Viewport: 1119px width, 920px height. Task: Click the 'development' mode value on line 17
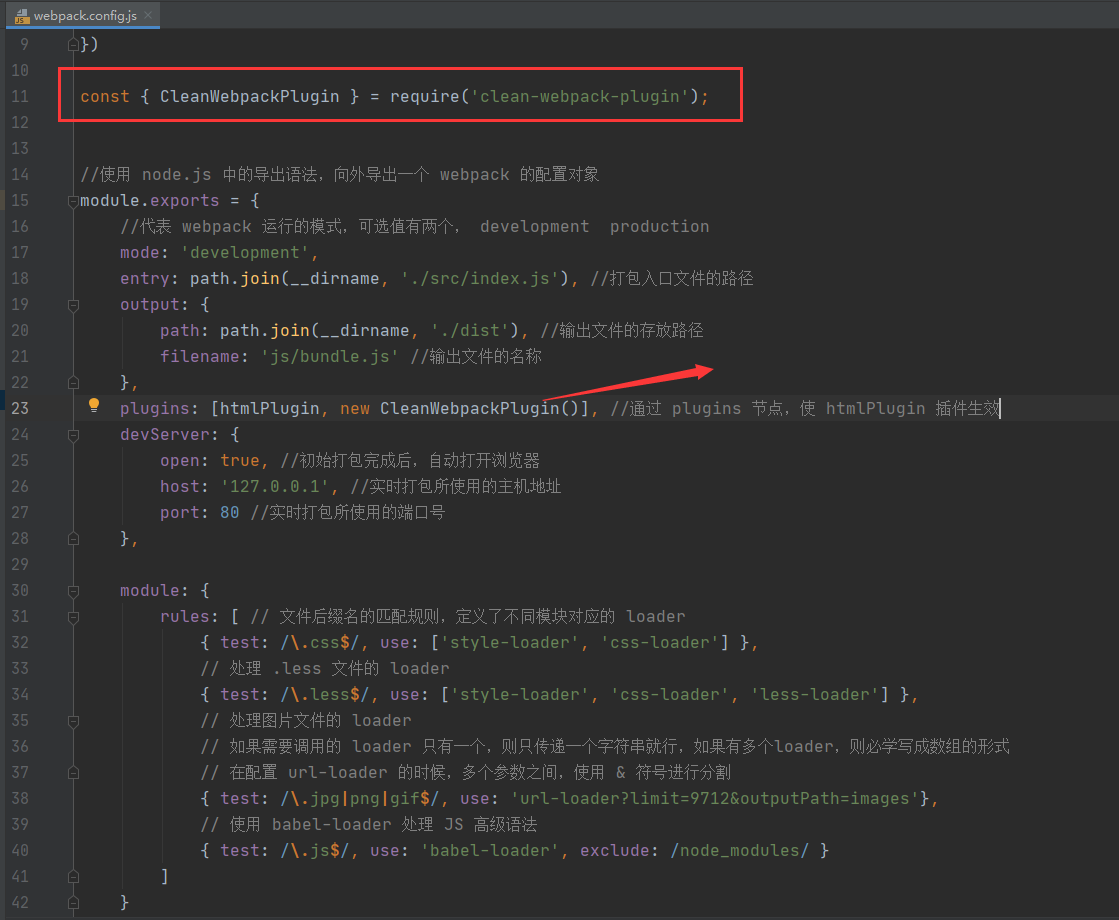(x=245, y=253)
